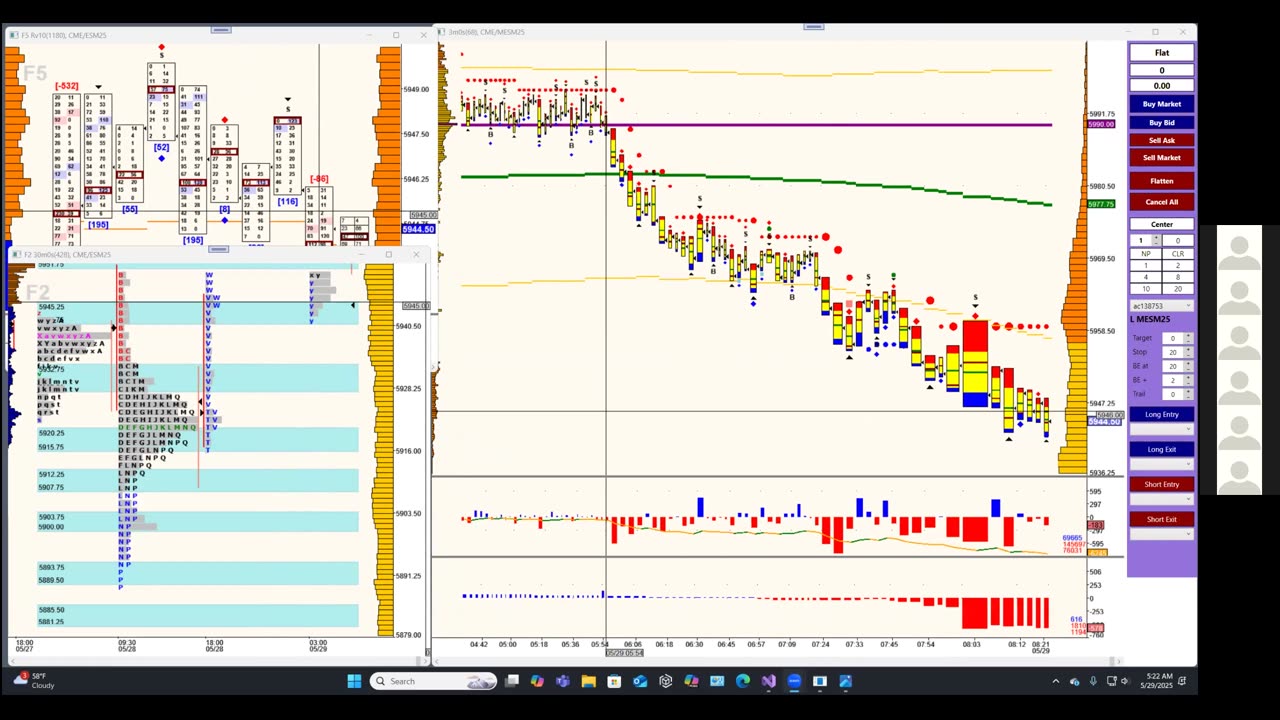This screenshot has height=720, width=1280.
Task: Click the CLR quantity button
Action: (1178, 254)
